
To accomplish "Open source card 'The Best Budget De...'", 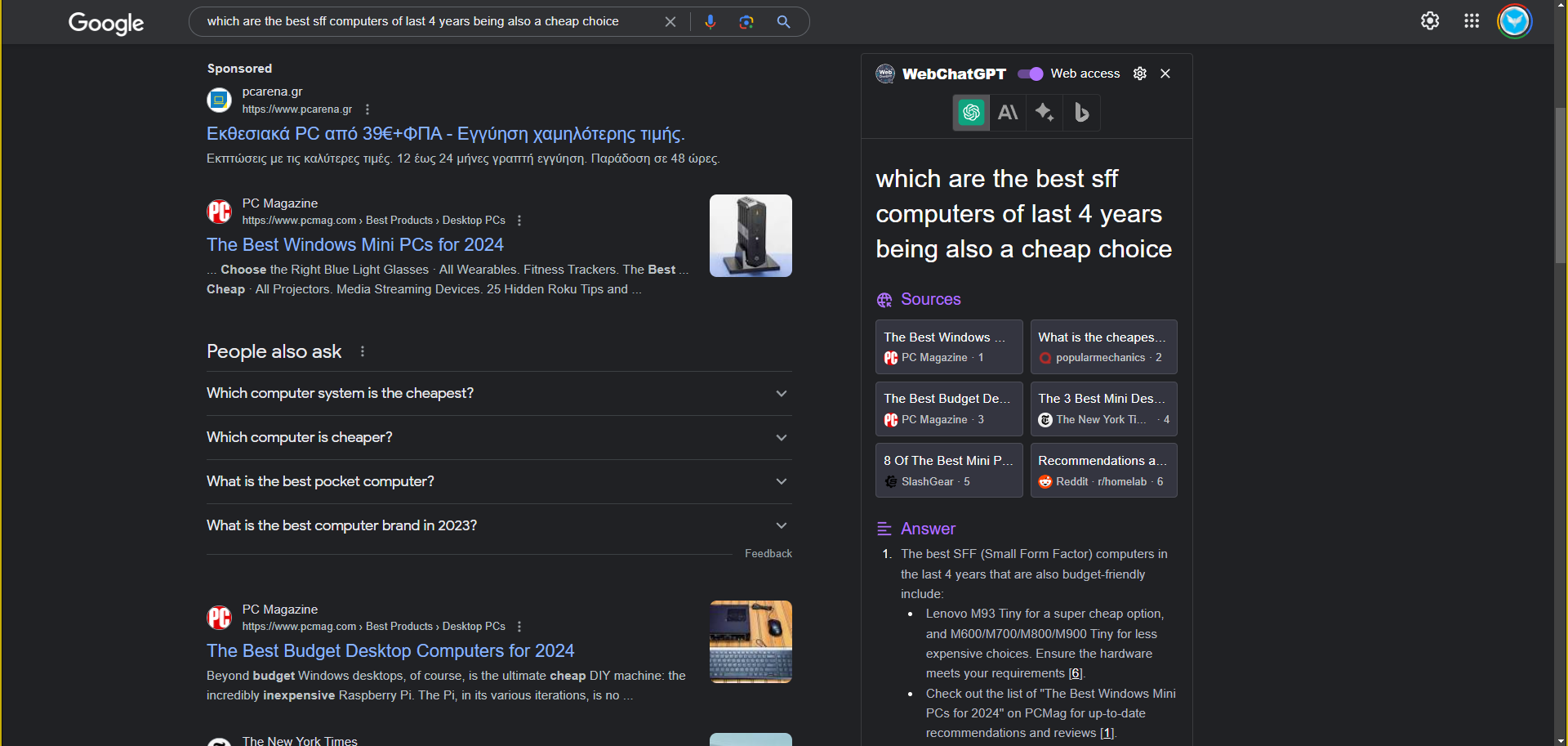I will click(949, 409).
